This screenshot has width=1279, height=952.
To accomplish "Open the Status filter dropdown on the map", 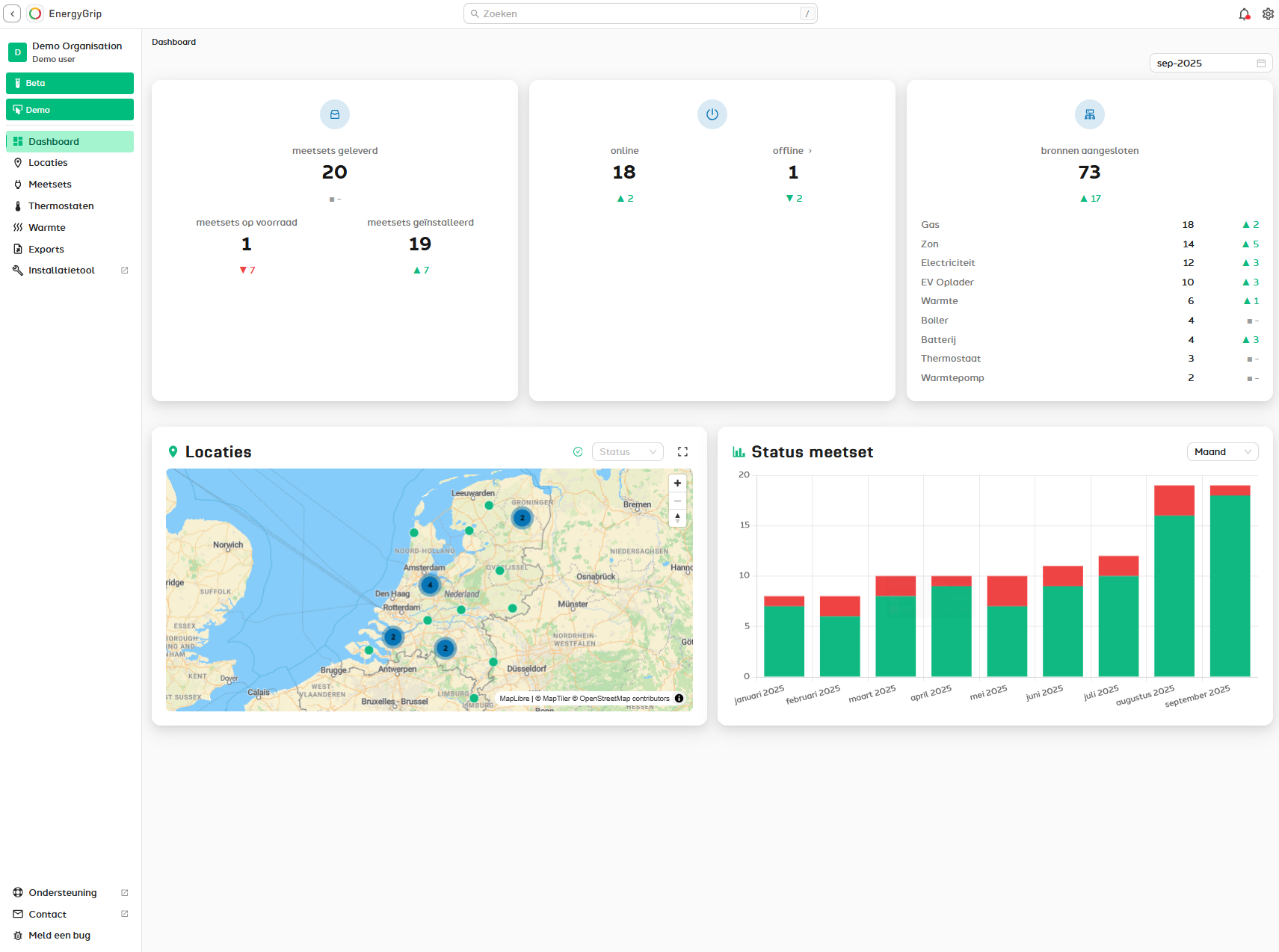I will click(x=627, y=451).
